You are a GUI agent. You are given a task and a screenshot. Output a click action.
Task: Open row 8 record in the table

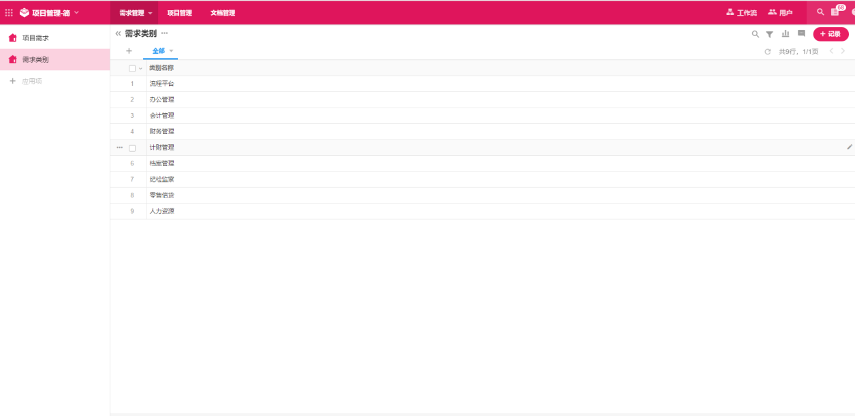coord(483,195)
